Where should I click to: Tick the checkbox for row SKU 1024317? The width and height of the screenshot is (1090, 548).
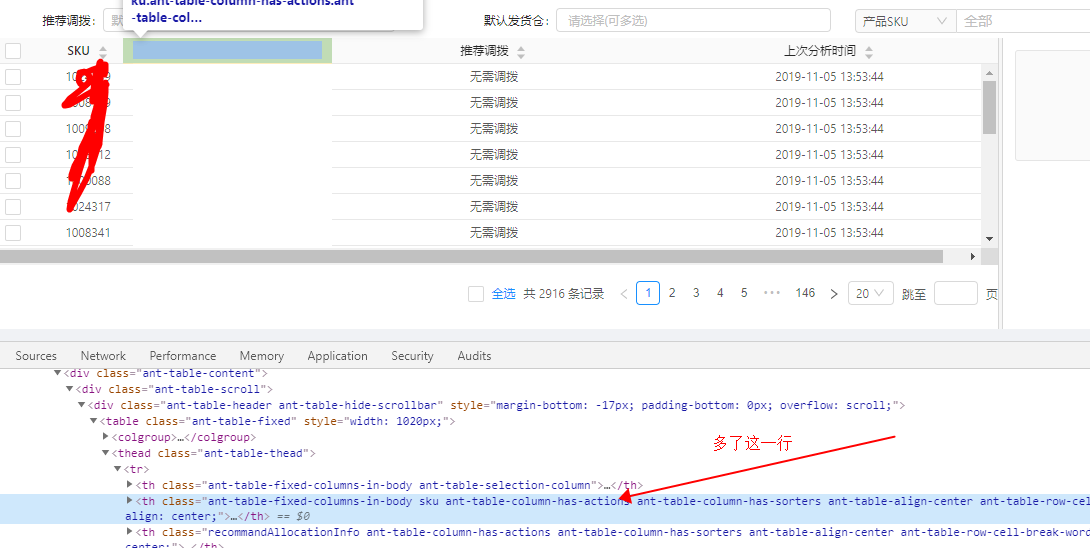click(x=13, y=207)
